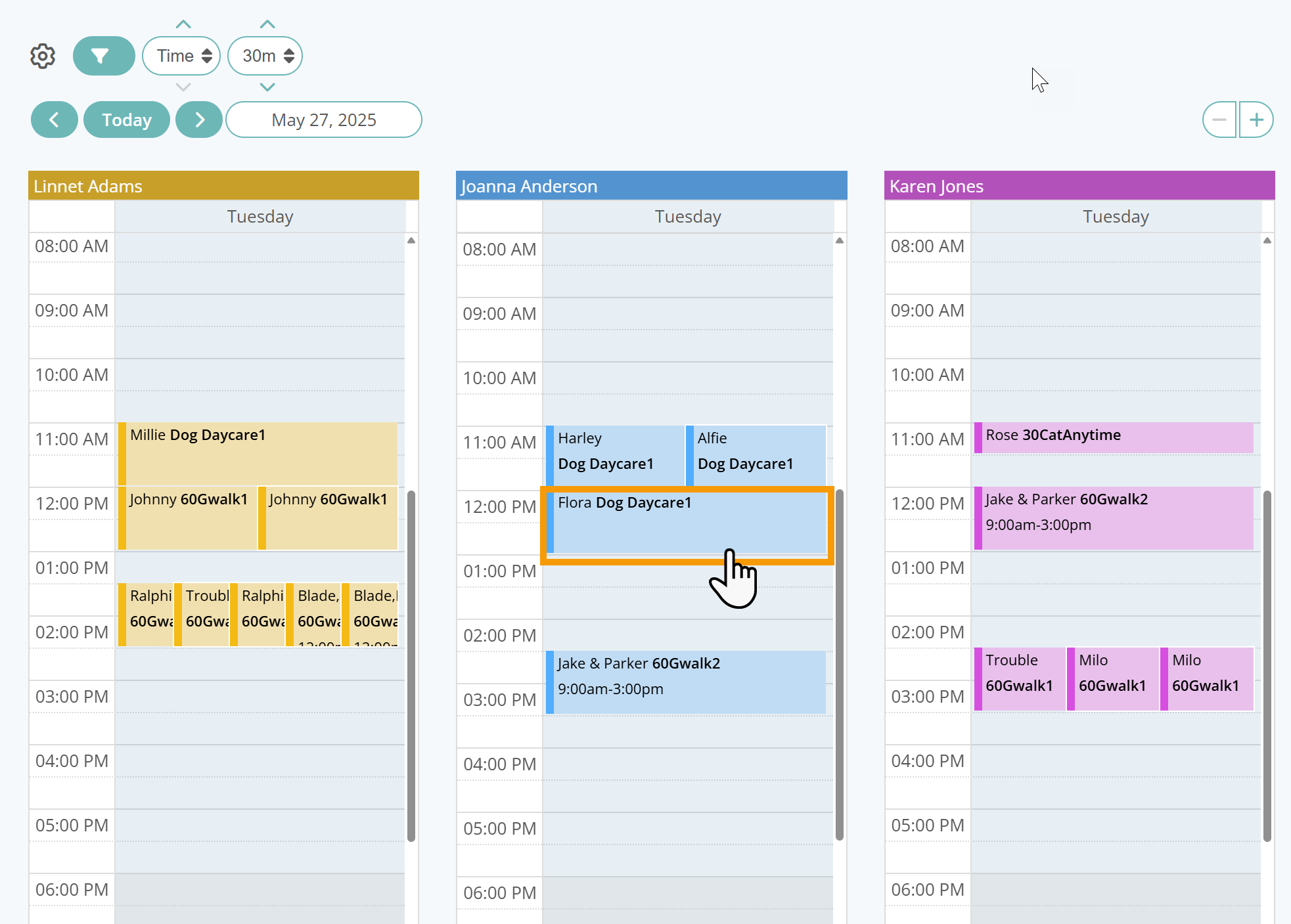1291x924 pixels.
Task: Go to the next day arrow
Action: [199, 120]
